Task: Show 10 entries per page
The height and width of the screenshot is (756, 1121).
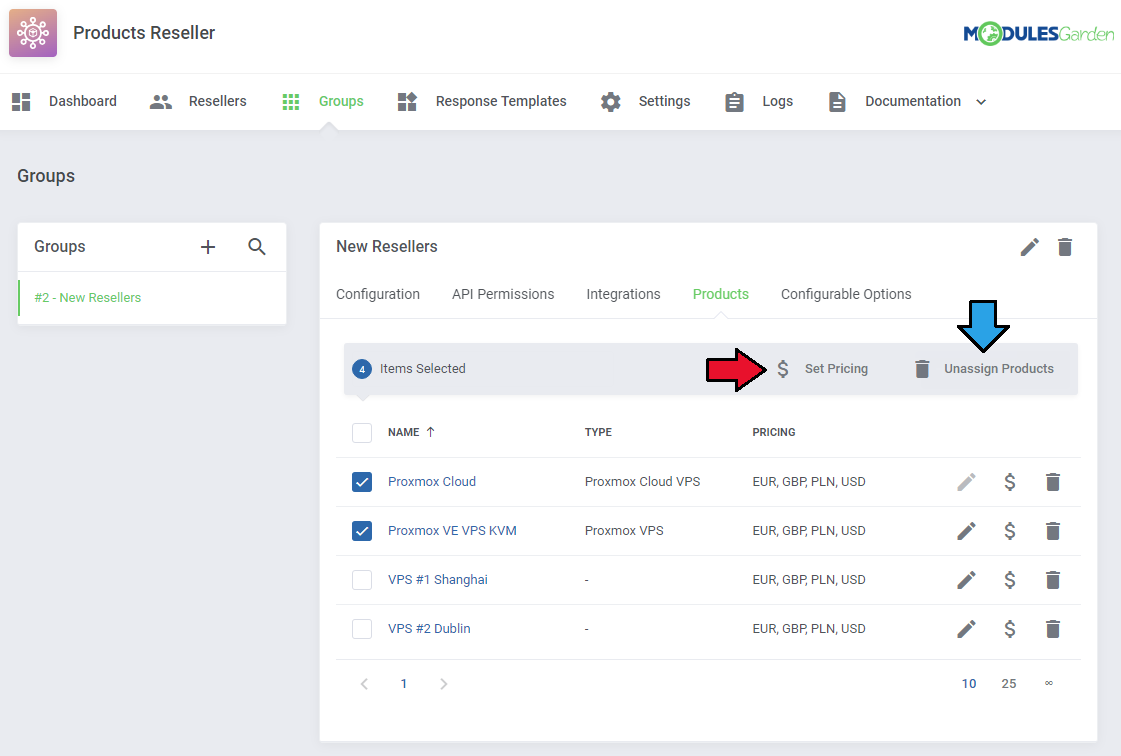Action: (969, 684)
